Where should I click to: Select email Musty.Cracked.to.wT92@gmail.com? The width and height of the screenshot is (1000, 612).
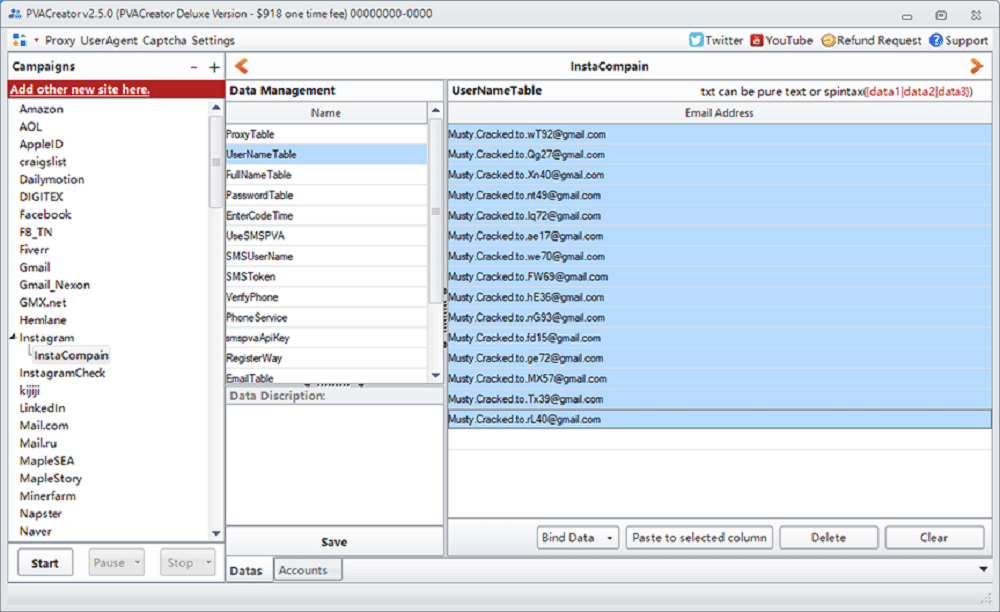click(x=719, y=135)
